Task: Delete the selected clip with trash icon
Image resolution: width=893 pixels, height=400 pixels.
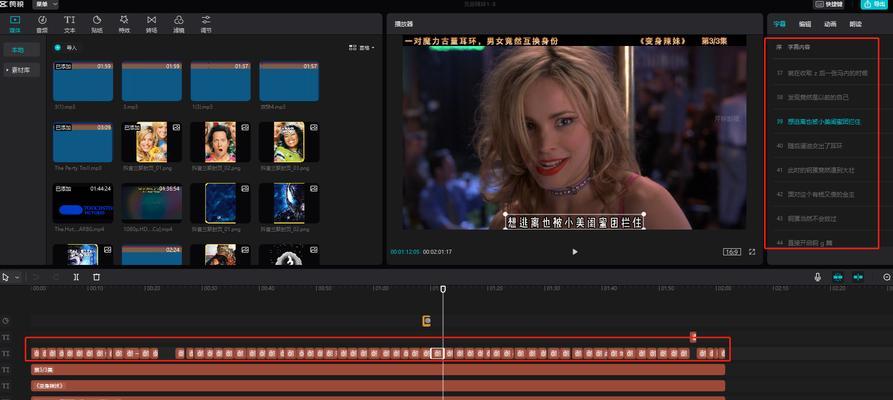Action: click(x=96, y=277)
